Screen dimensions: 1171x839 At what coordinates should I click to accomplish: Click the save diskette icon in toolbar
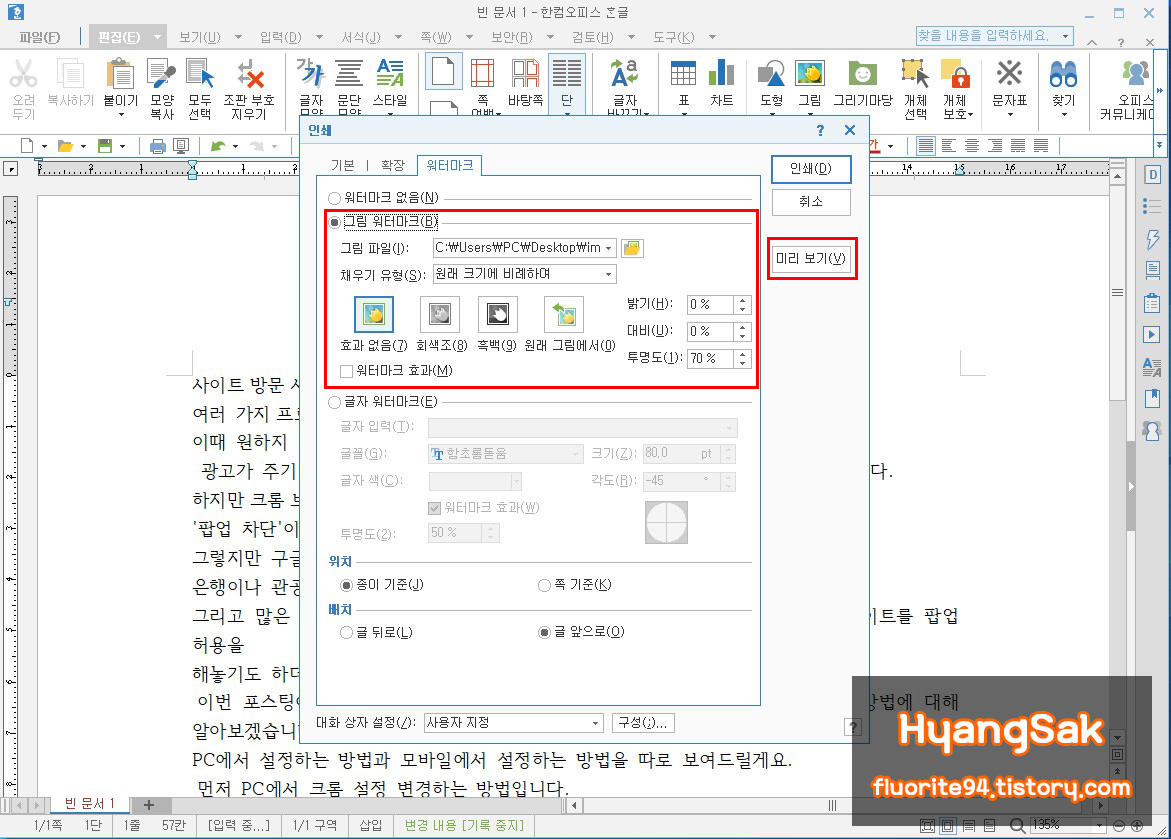pos(105,146)
